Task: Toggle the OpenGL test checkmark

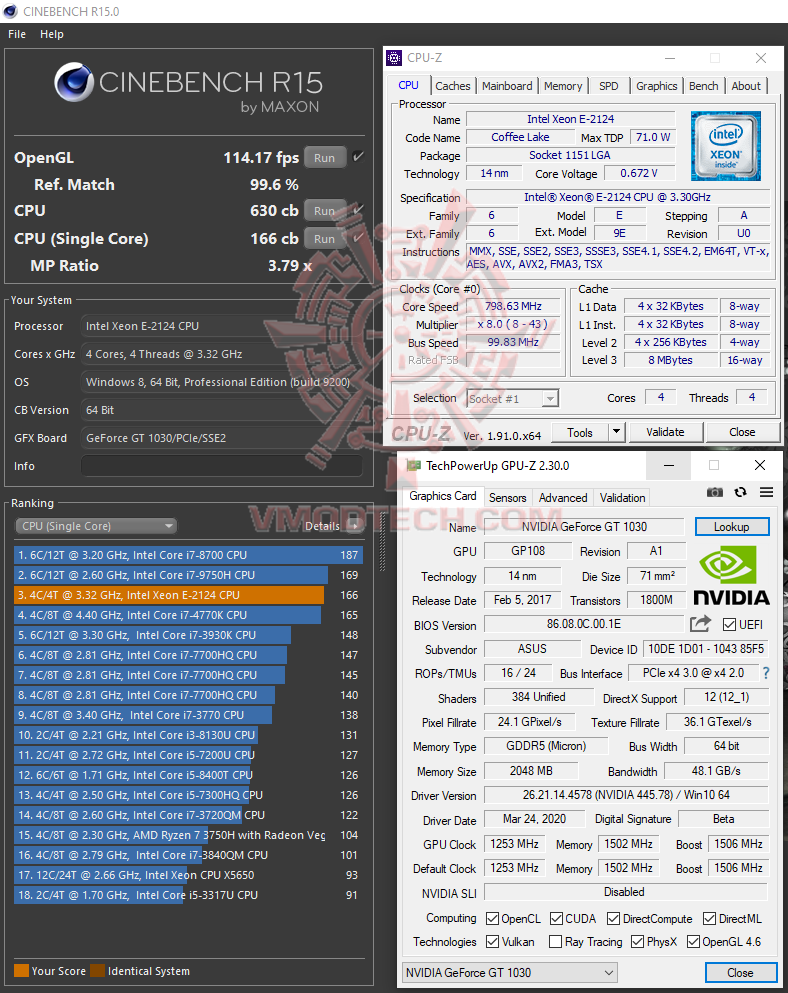Action: tap(358, 156)
